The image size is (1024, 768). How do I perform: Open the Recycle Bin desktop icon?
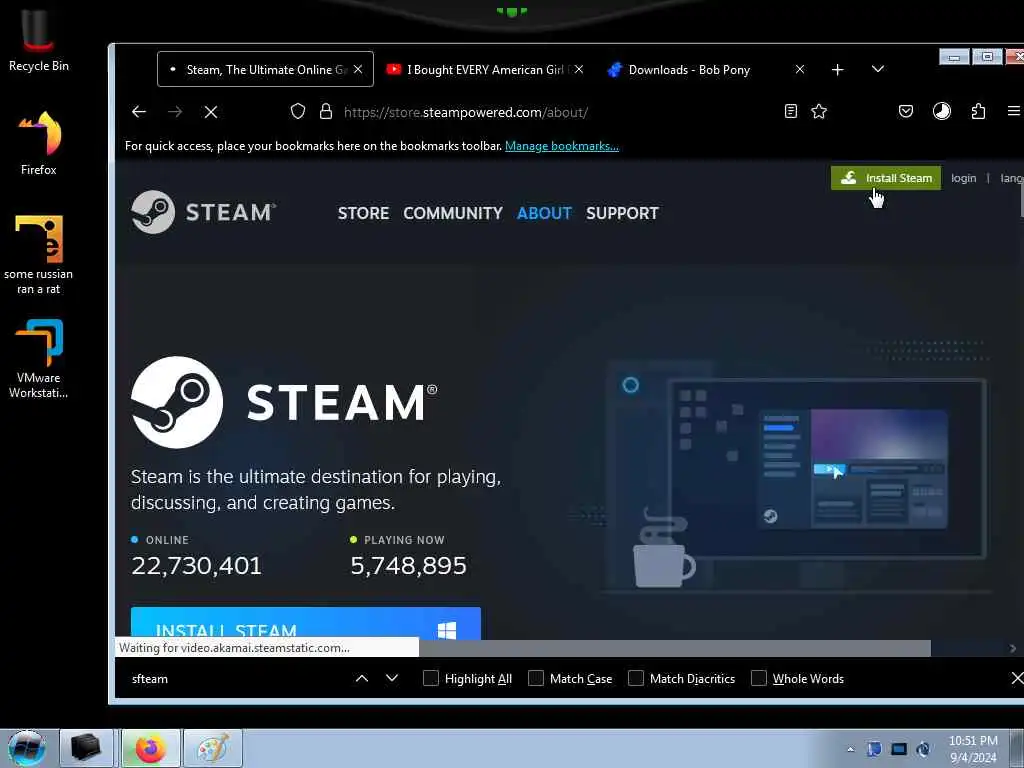point(38,39)
